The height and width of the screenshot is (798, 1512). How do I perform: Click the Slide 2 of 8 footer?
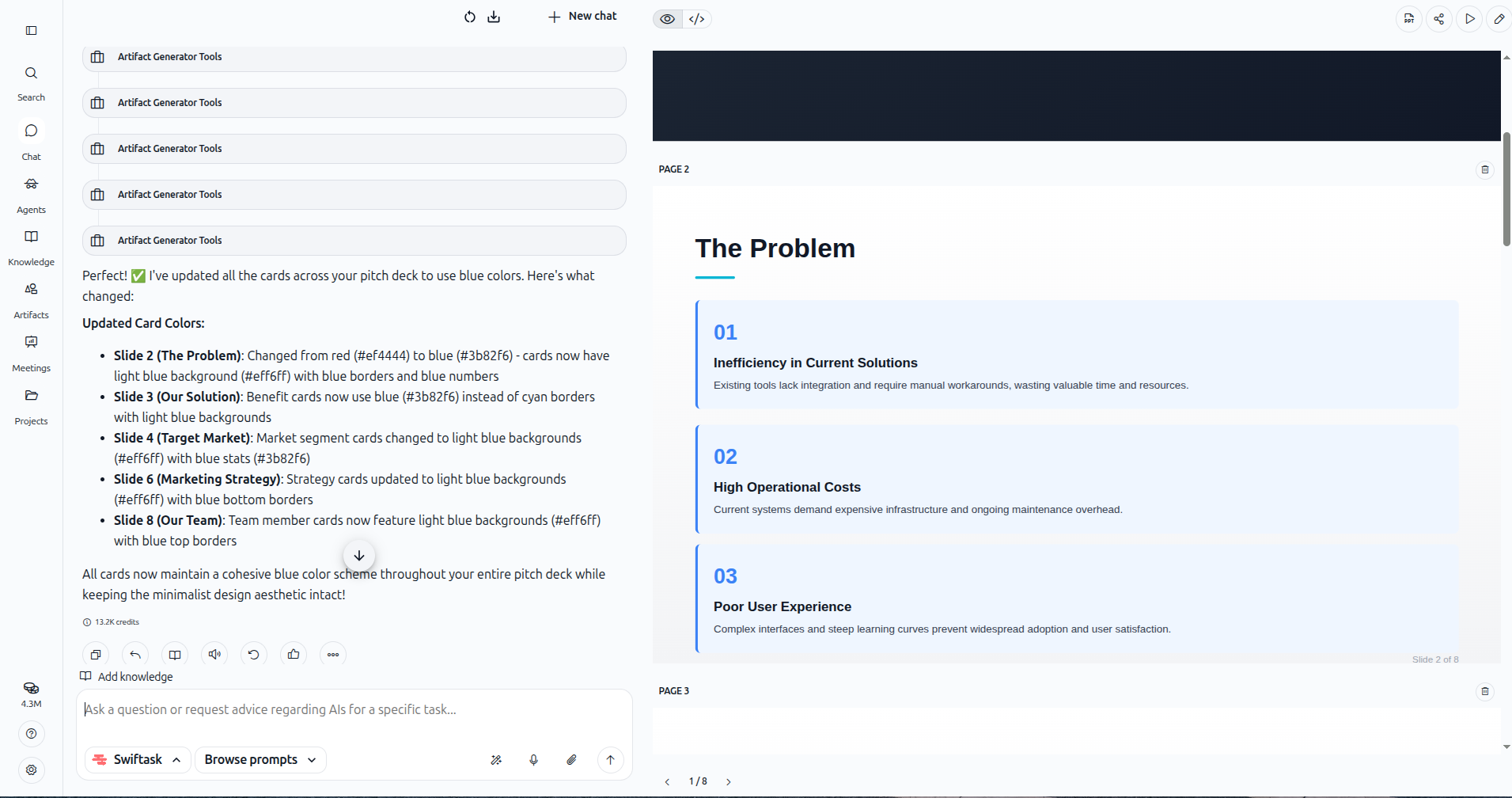[1435, 659]
